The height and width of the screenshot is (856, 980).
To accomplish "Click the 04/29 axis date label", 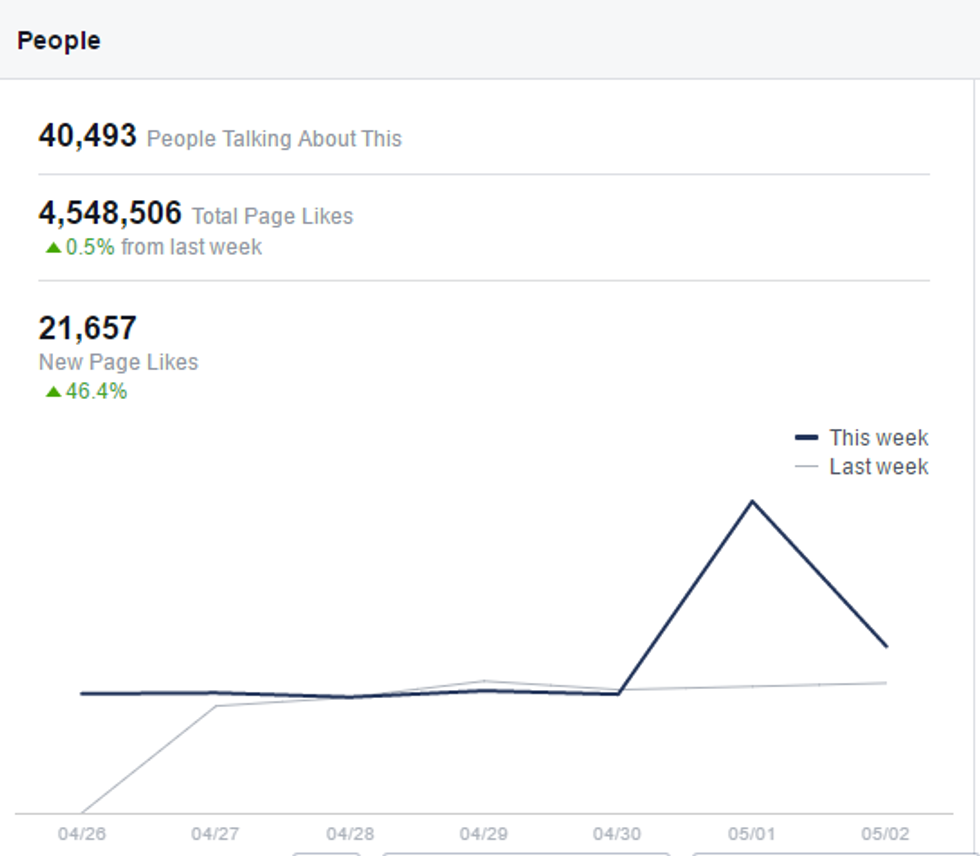I will click(x=484, y=833).
